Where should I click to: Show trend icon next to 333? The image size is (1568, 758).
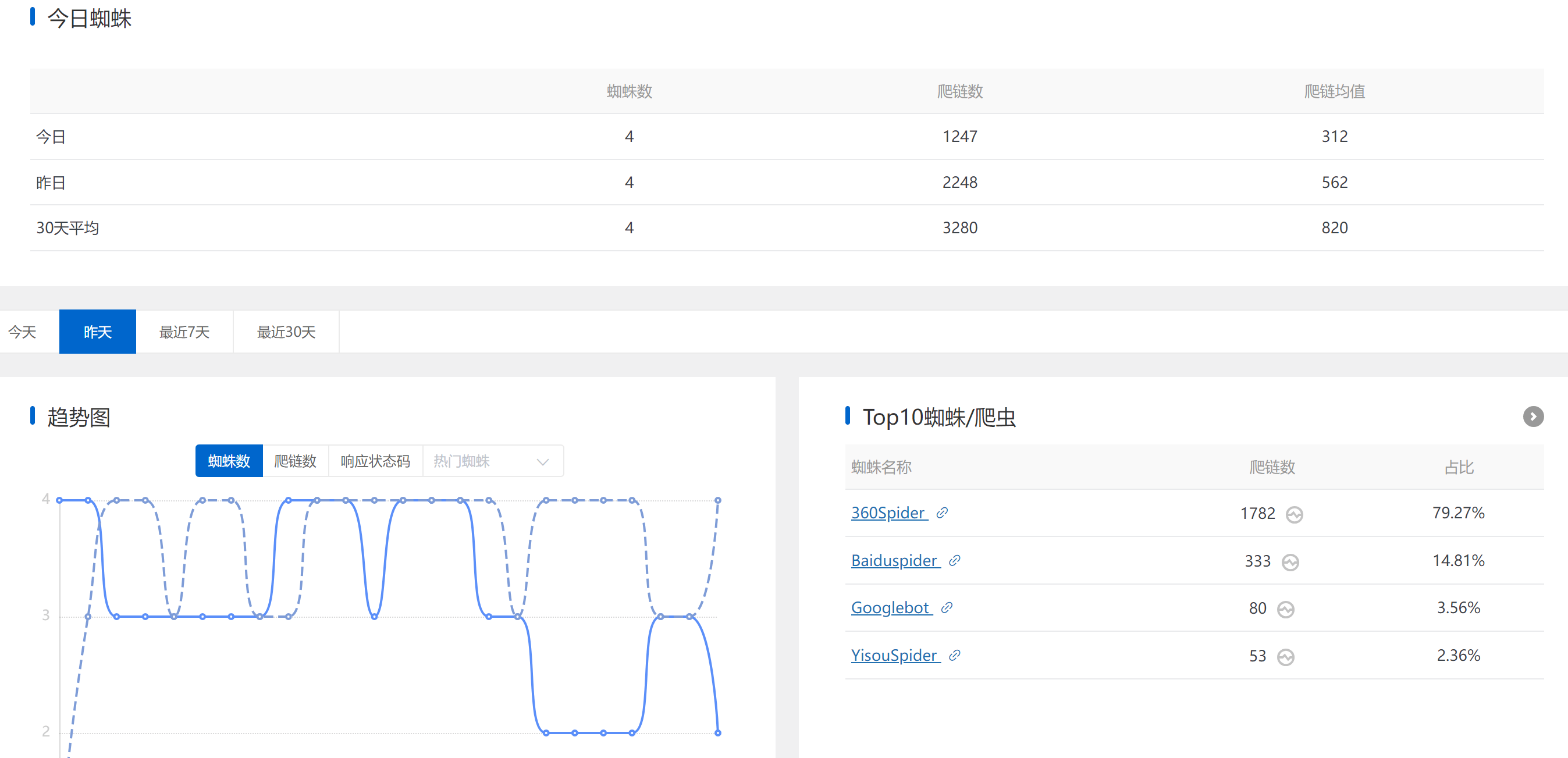1290,561
